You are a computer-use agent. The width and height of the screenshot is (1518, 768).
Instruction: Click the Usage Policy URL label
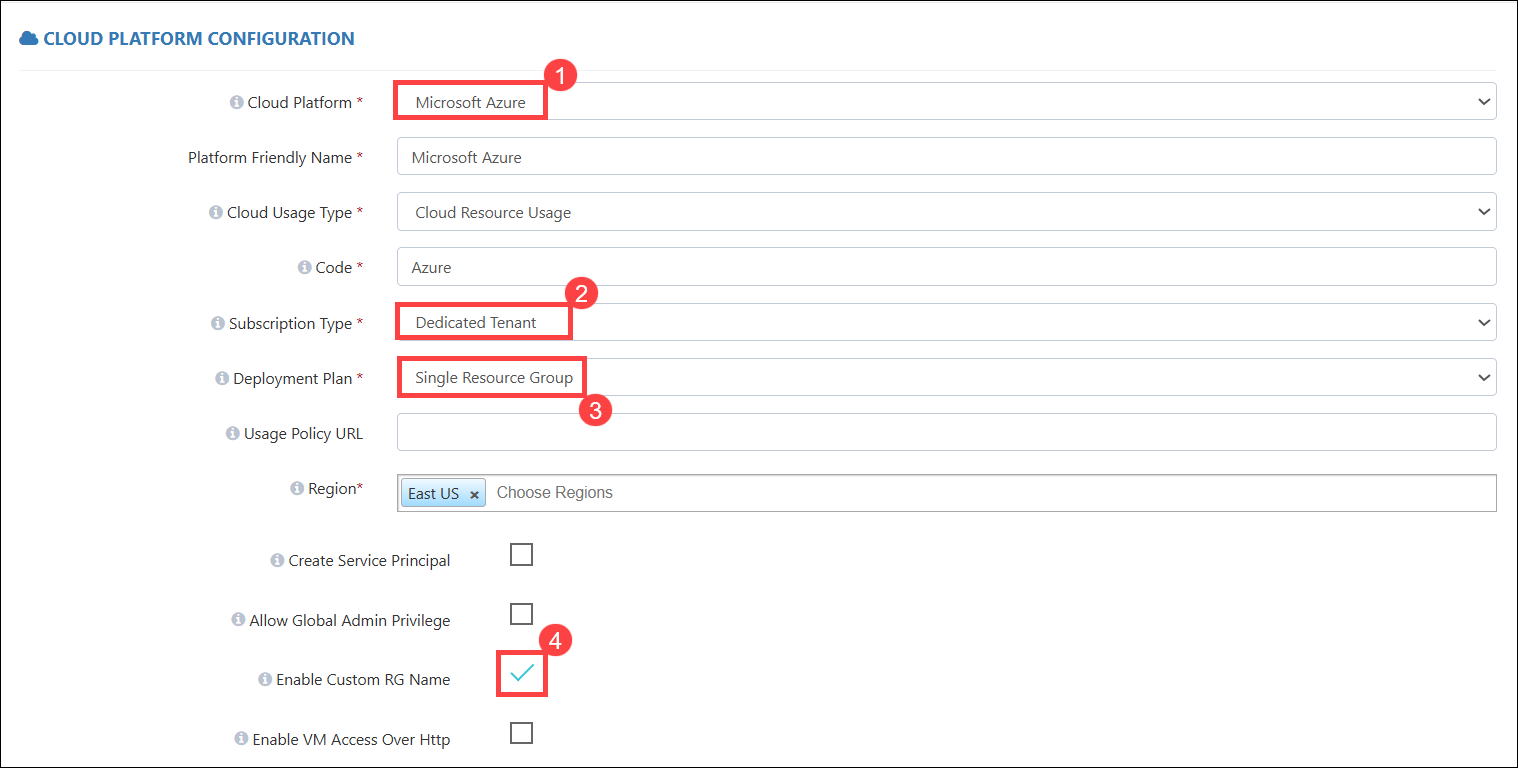(303, 434)
